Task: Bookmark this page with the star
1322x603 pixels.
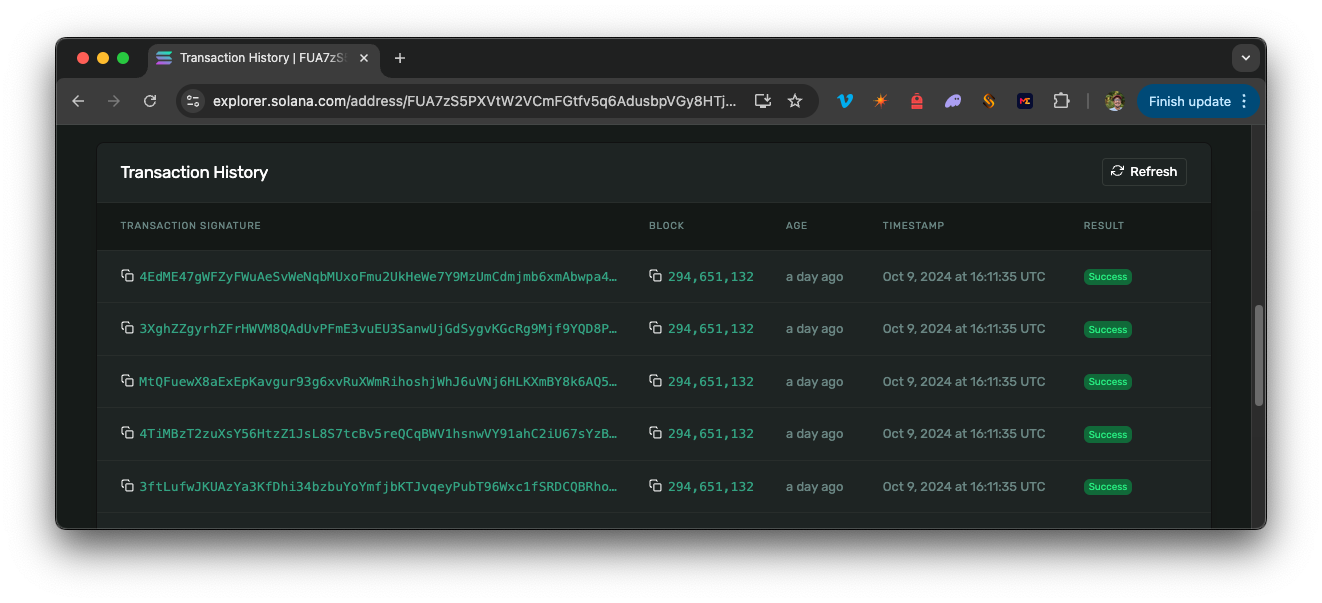Action: pos(795,101)
